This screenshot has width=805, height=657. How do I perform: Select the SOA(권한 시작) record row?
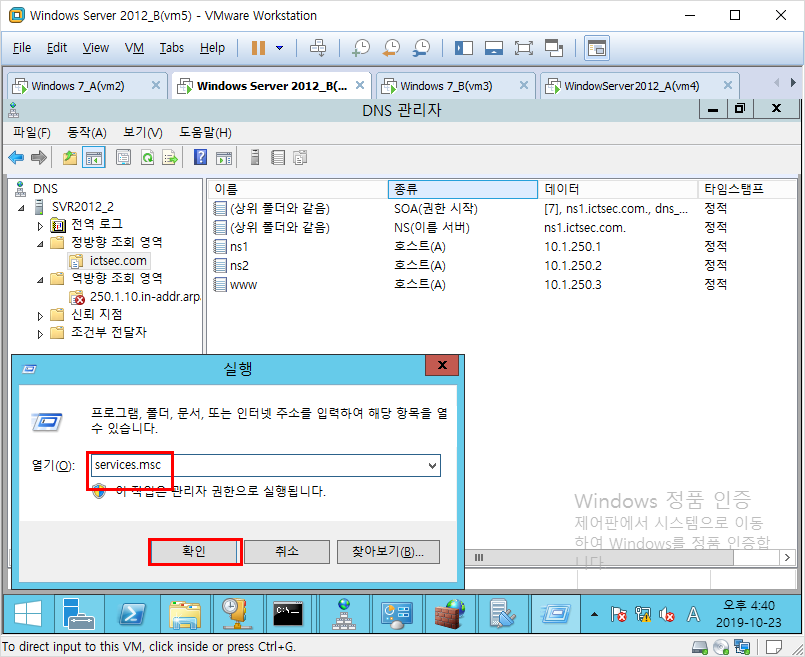[x=503, y=208]
